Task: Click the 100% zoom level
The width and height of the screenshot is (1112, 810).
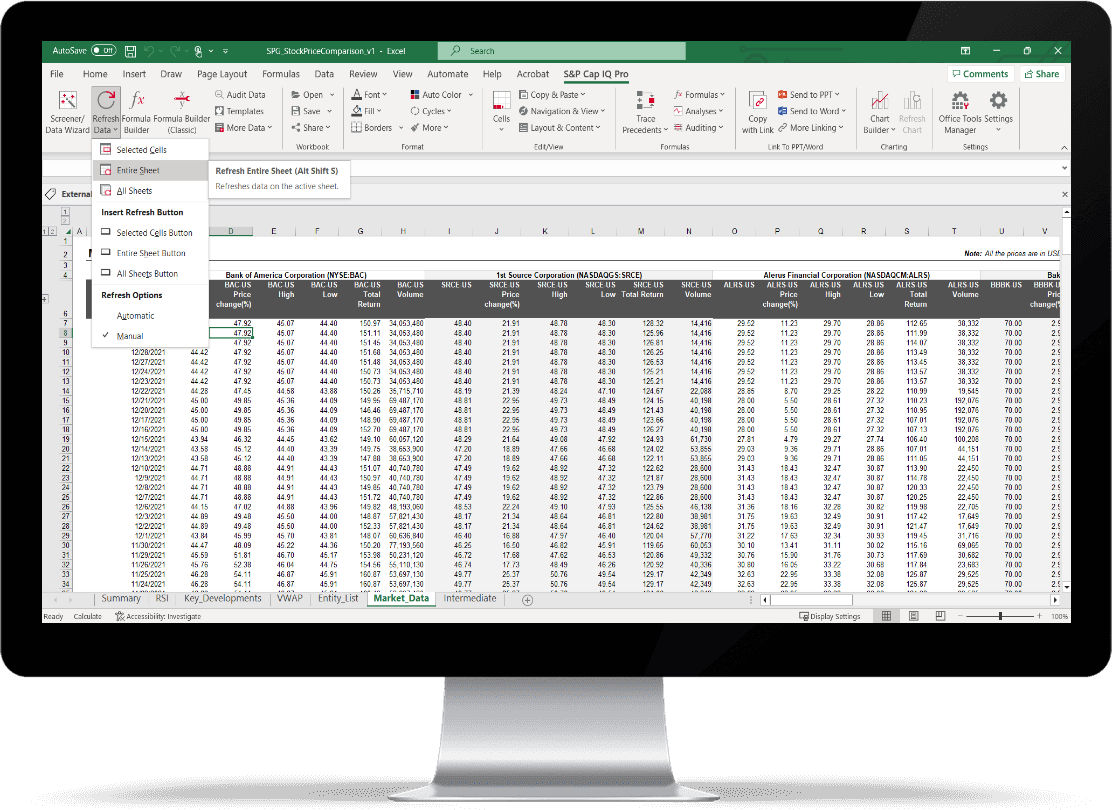Action: tap(1059, 616)
